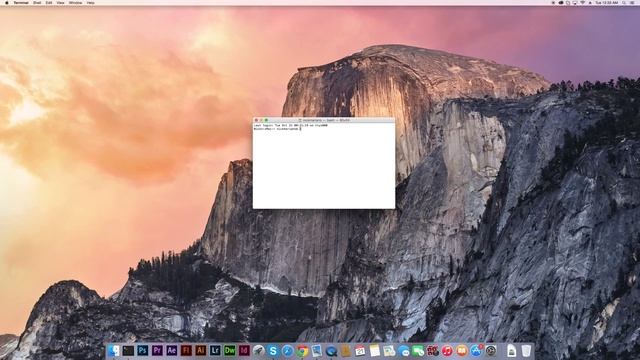Open the Apple menu
The height and width of the screenshot is (360, 640).
7,2
